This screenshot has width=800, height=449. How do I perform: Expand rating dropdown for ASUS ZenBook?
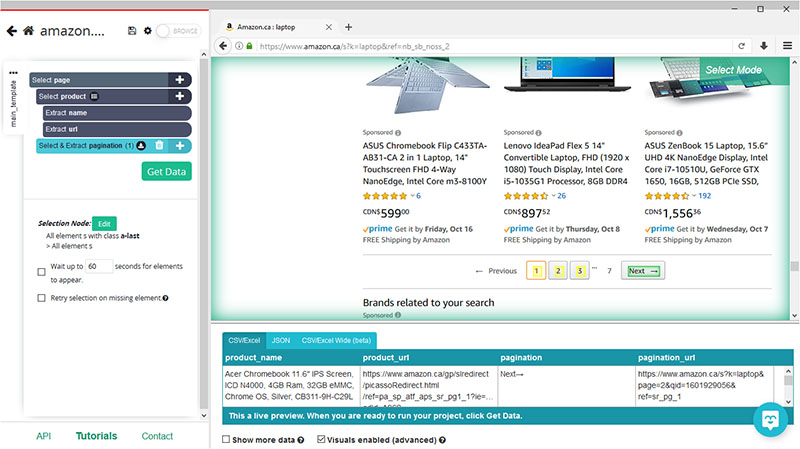click(x=694, y=196)
